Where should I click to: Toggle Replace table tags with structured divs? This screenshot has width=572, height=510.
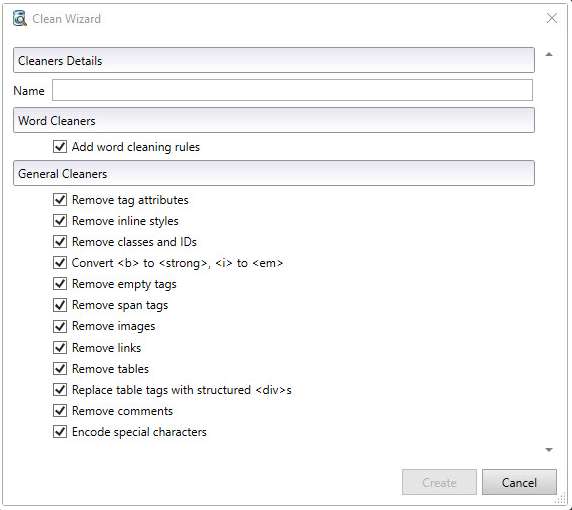coord(60,390)
